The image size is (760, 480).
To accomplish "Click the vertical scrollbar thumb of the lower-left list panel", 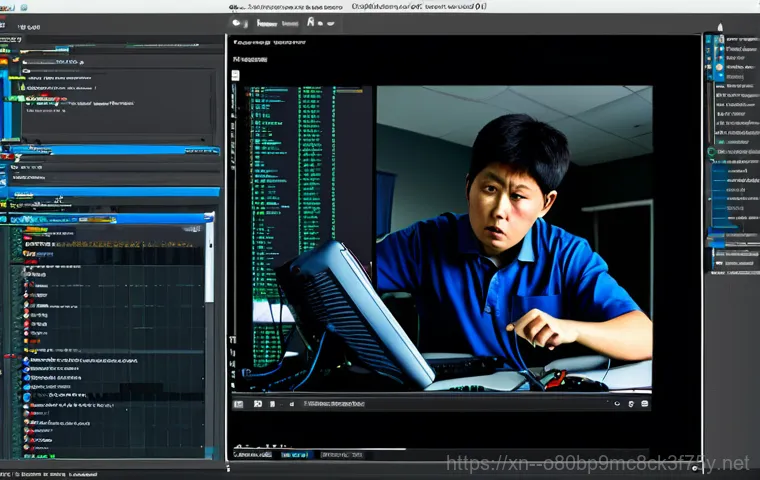I will (x=209, y=262).
